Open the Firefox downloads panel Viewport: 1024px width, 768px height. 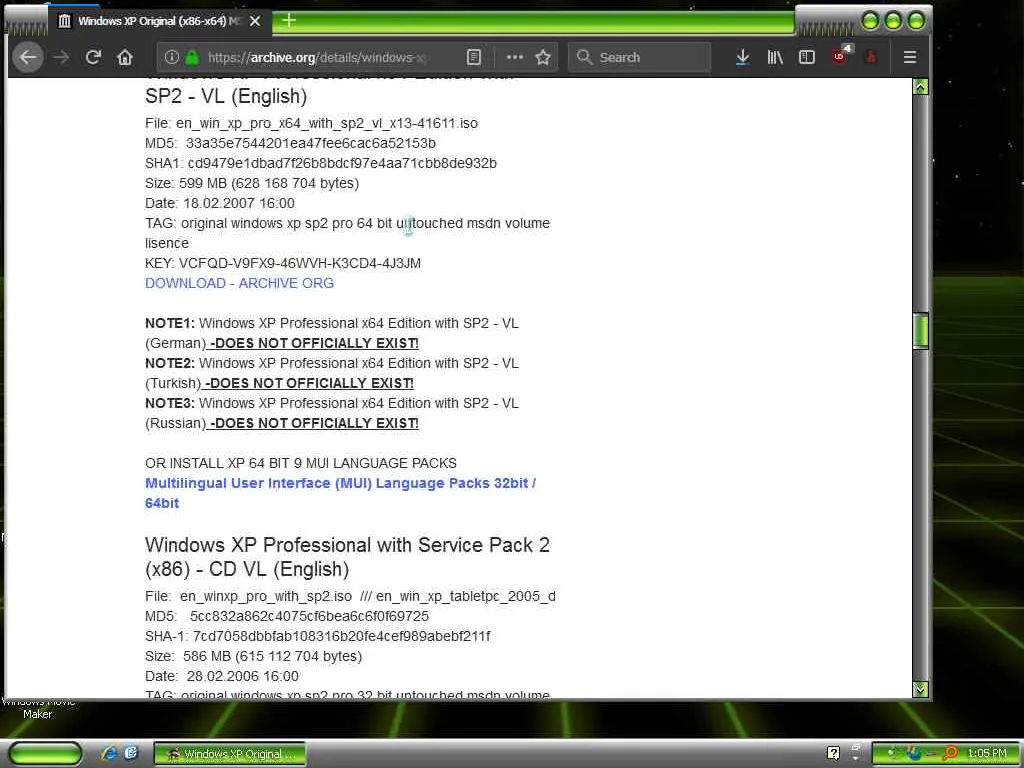pos(743,57)
